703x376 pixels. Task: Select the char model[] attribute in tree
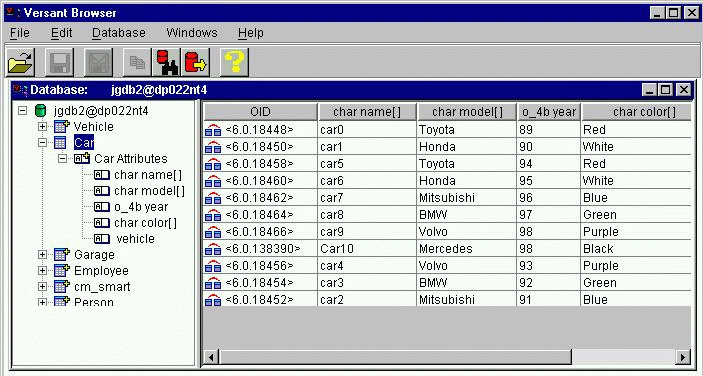(149, 191)
